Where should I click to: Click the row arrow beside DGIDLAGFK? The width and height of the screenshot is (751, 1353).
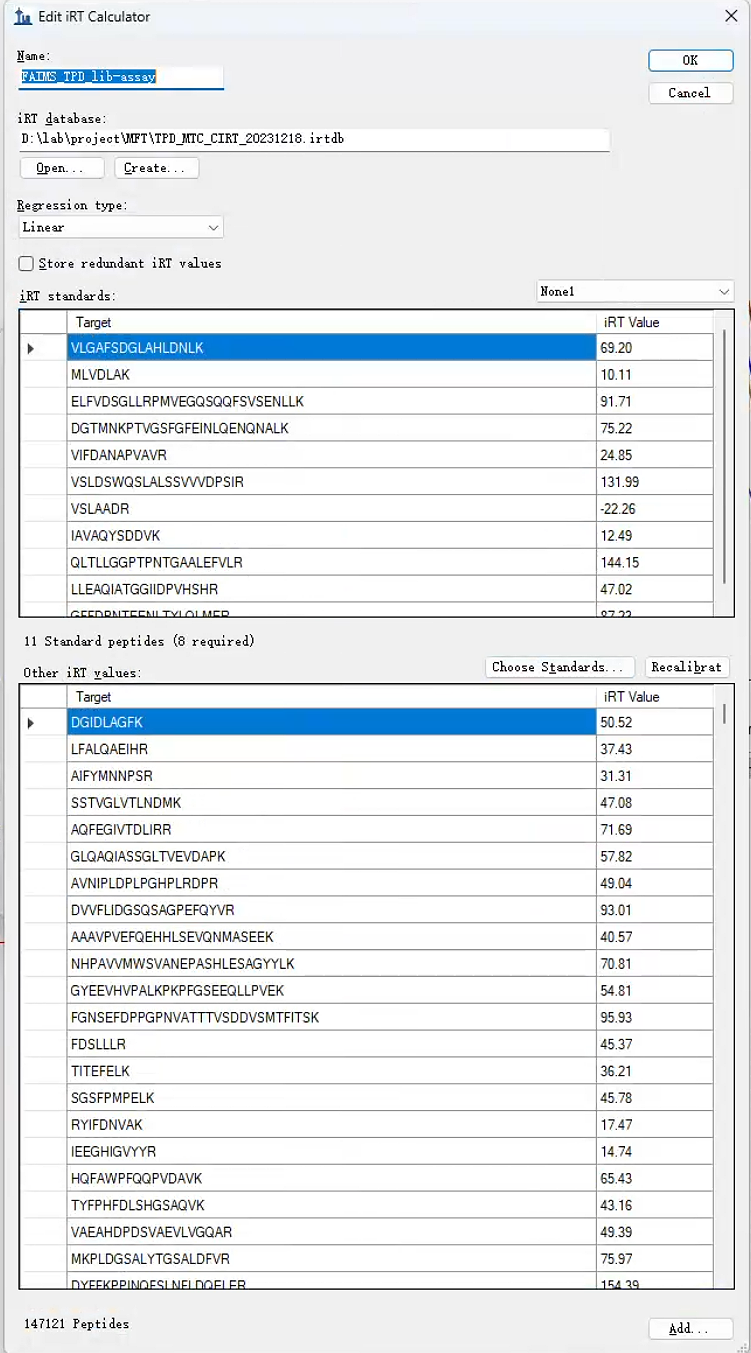pos(31,722)
